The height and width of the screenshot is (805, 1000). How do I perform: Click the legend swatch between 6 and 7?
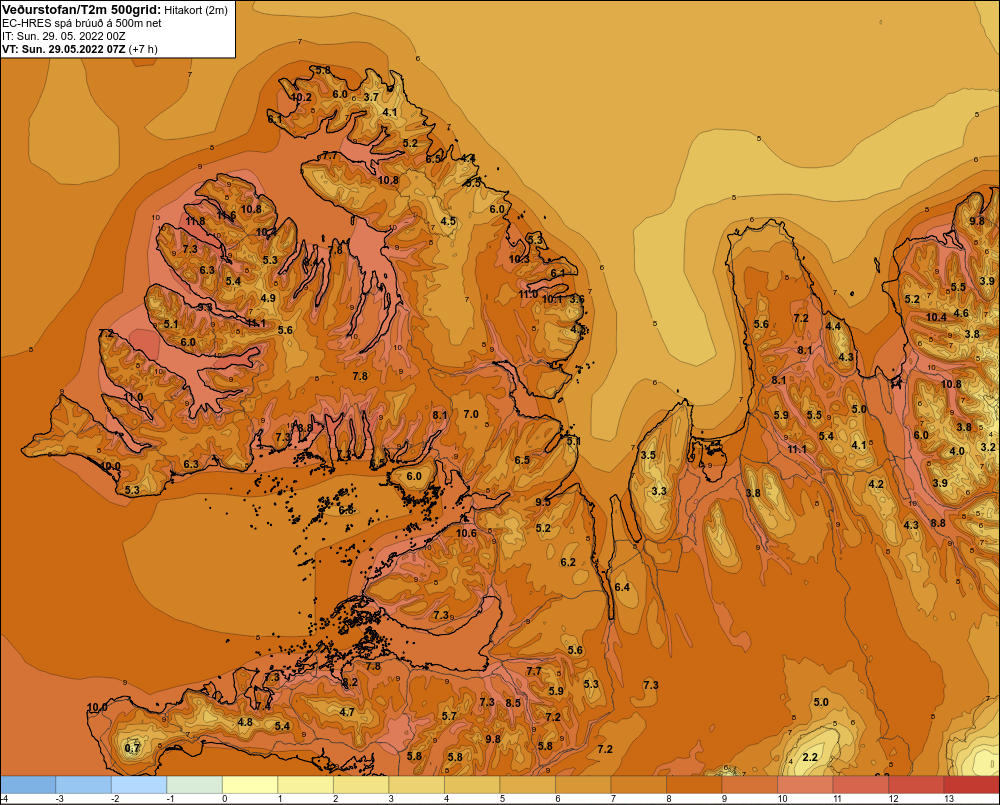pyautogui.click(x=583, y=785)
